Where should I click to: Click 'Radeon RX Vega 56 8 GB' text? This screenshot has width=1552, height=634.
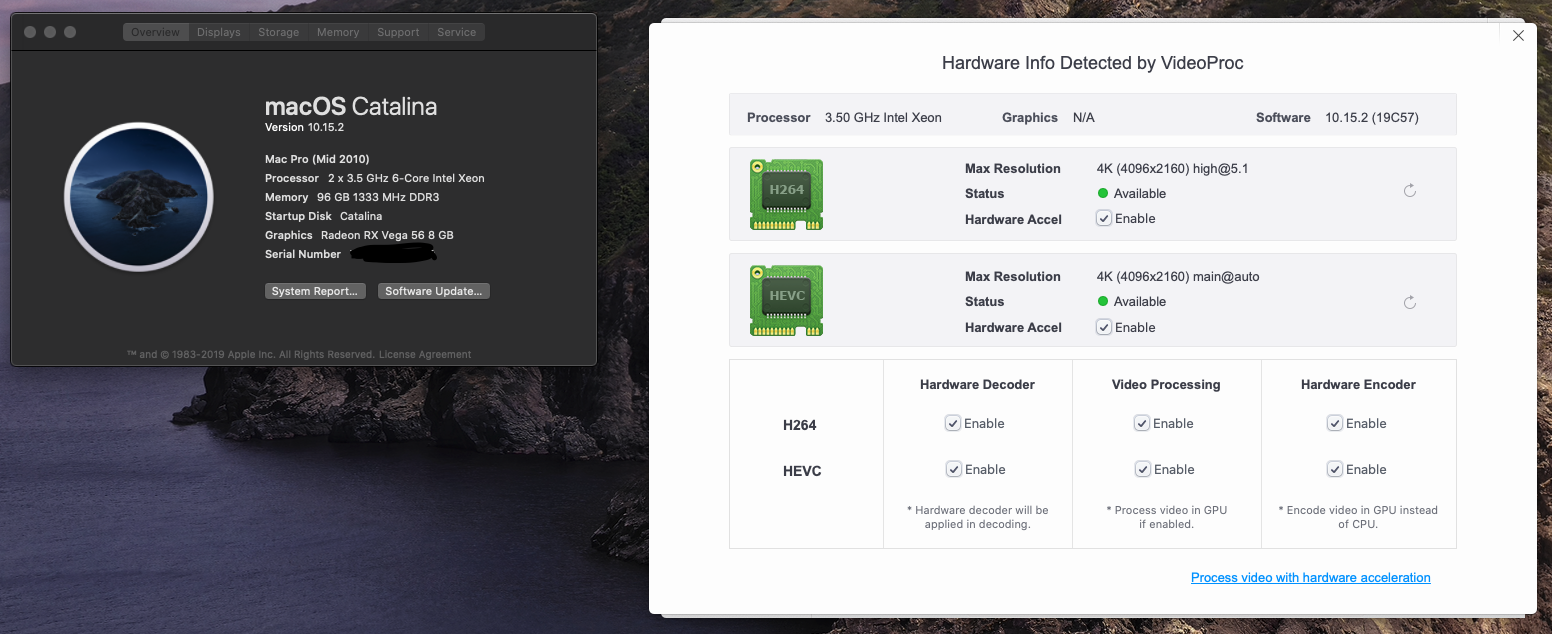click(x=387, y=235)
